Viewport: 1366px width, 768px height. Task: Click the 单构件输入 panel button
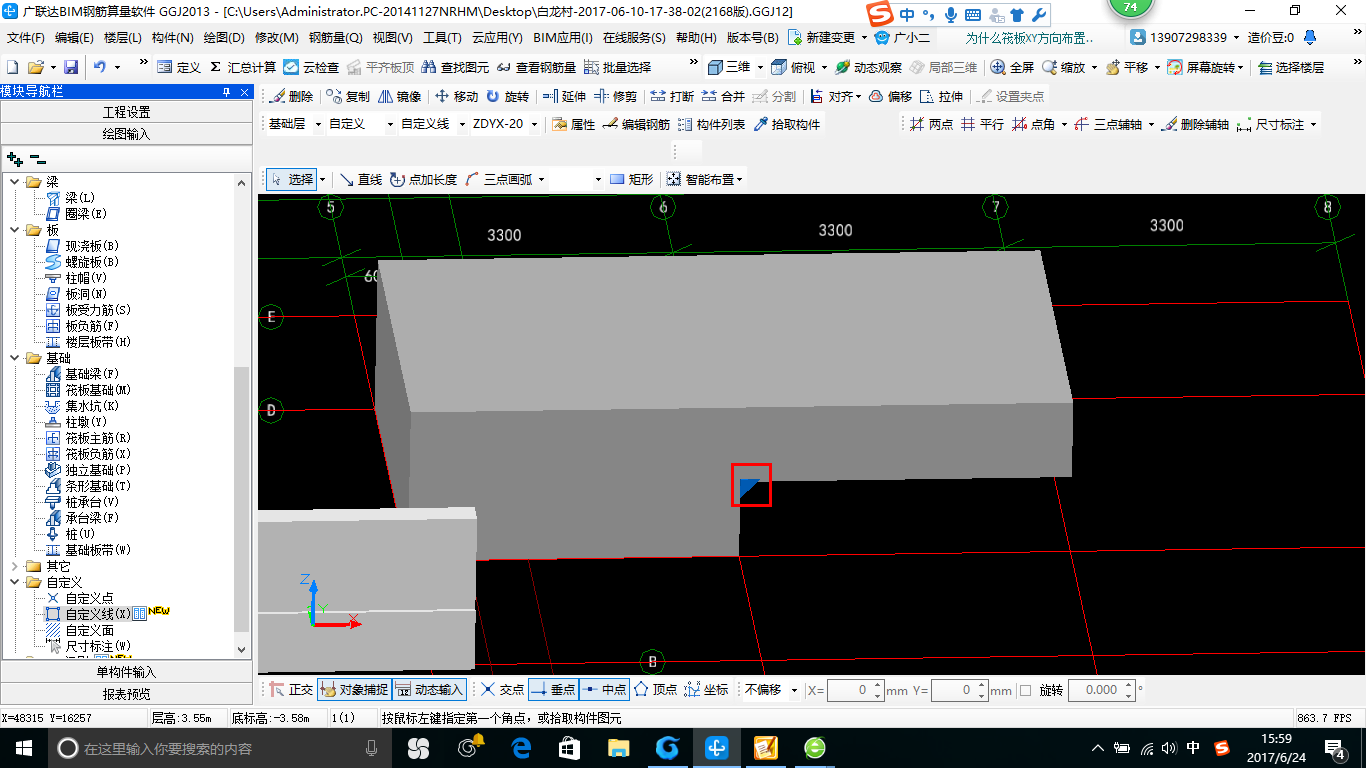[126, 672]
